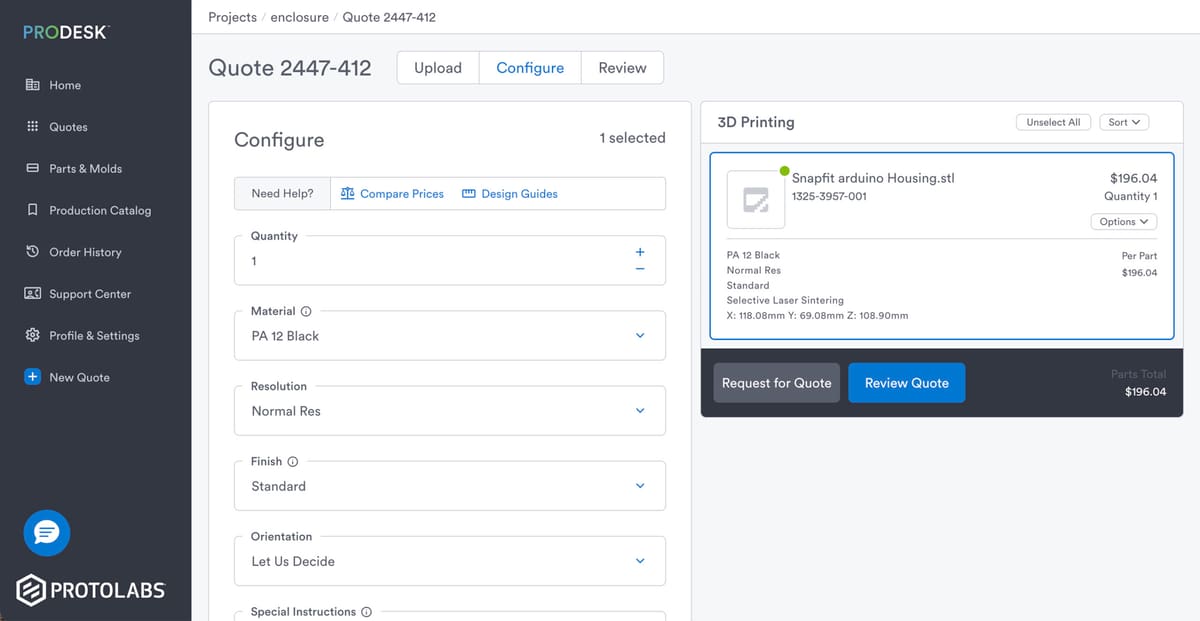This screenshot has width=1200, height=621.
Task: Click the Parts & Molds icon
Action: click(32, 169)
